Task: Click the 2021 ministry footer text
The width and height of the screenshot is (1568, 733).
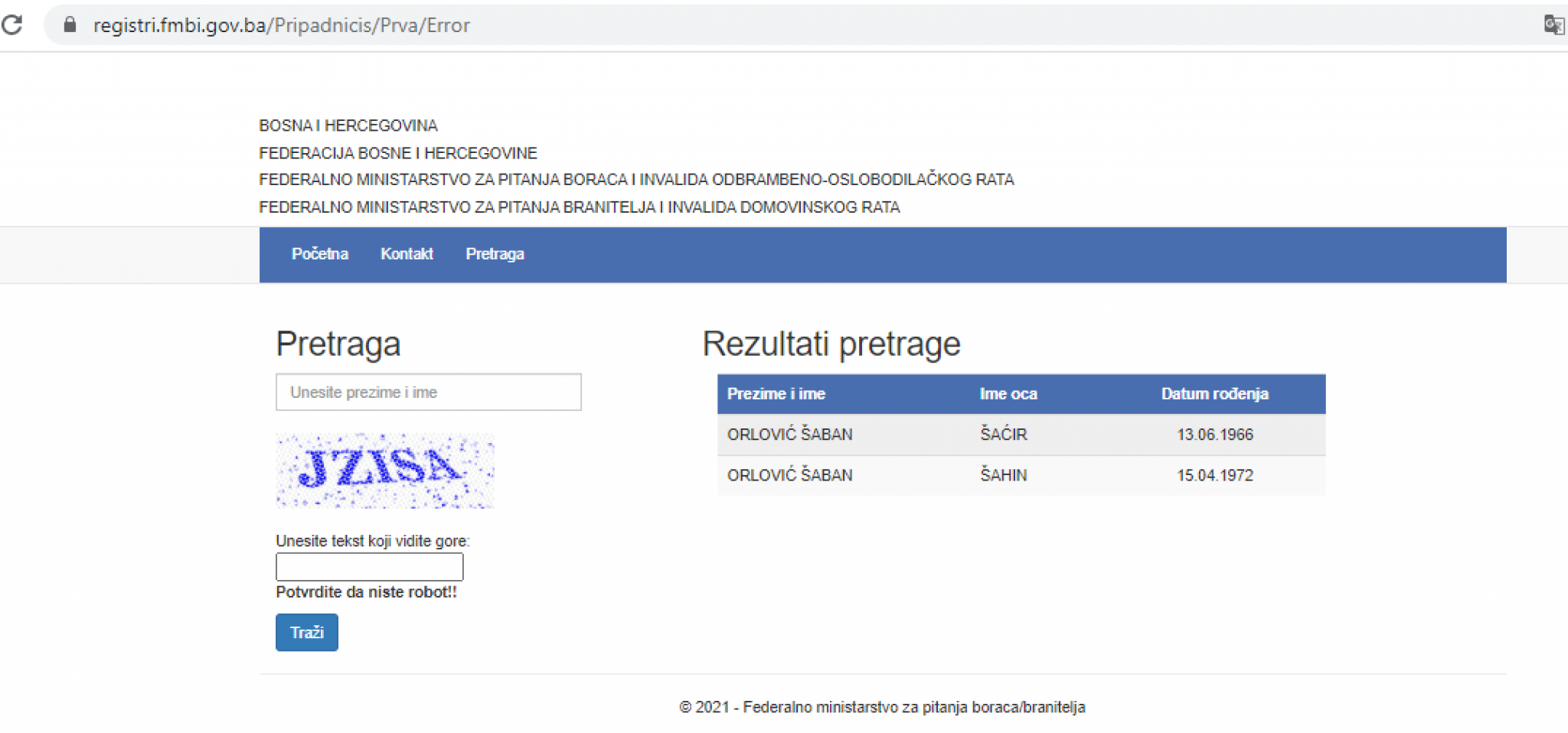Action: [x=882, y=707]
